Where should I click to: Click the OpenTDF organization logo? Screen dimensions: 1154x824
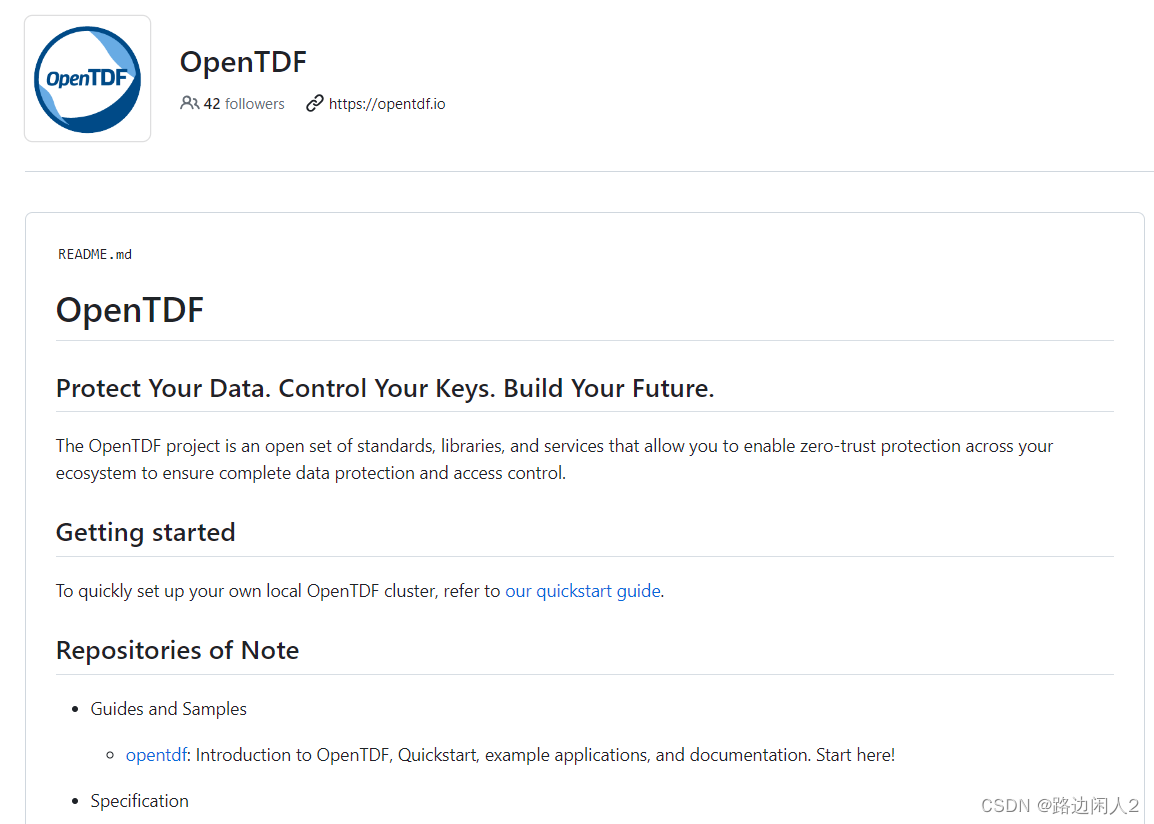point(87,77)
